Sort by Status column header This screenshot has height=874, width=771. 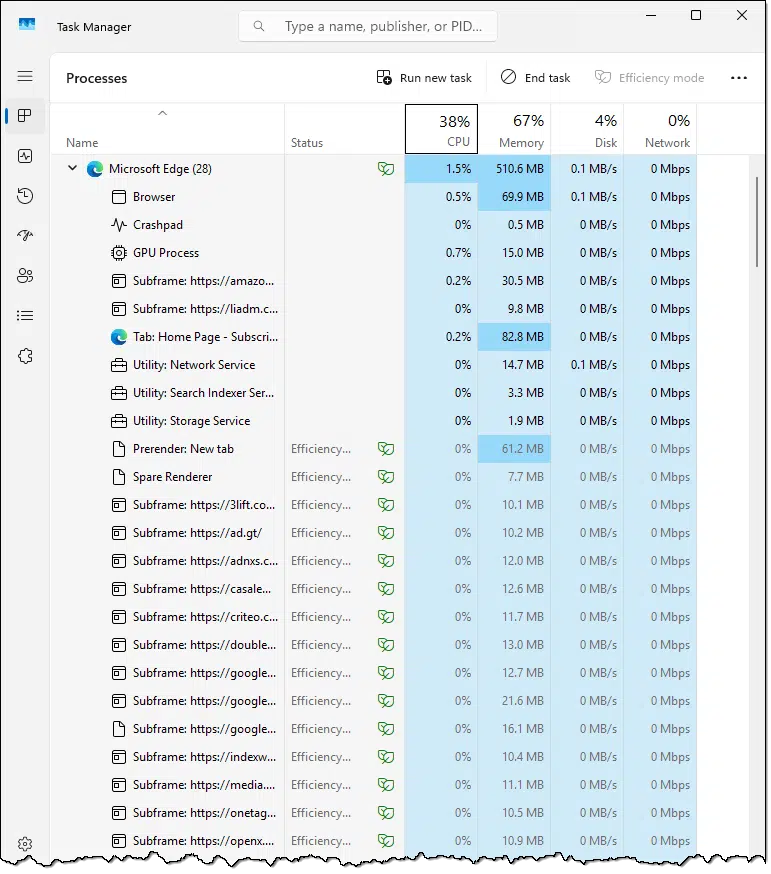tap(345, 129)
